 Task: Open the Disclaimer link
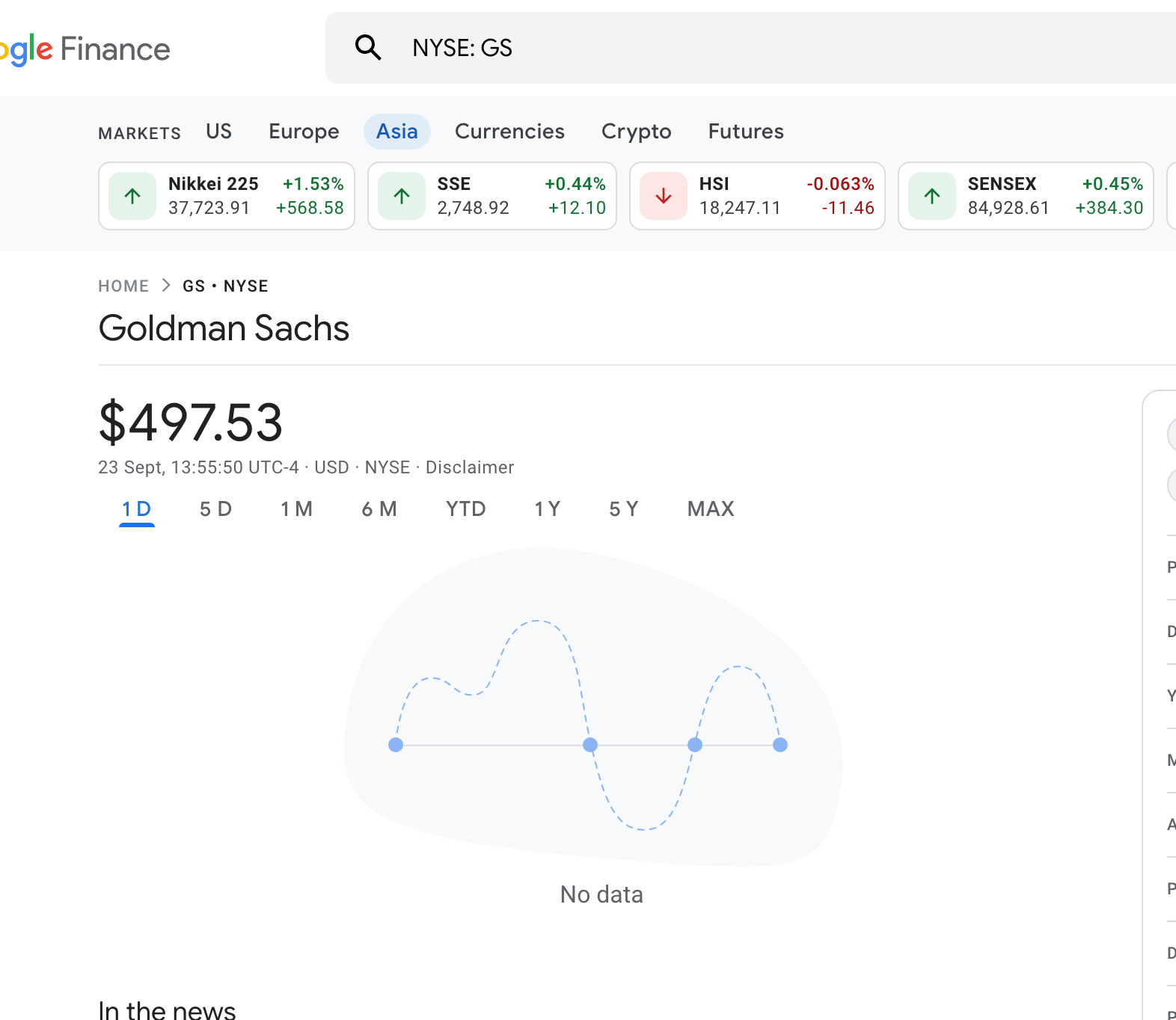point(470,467)
